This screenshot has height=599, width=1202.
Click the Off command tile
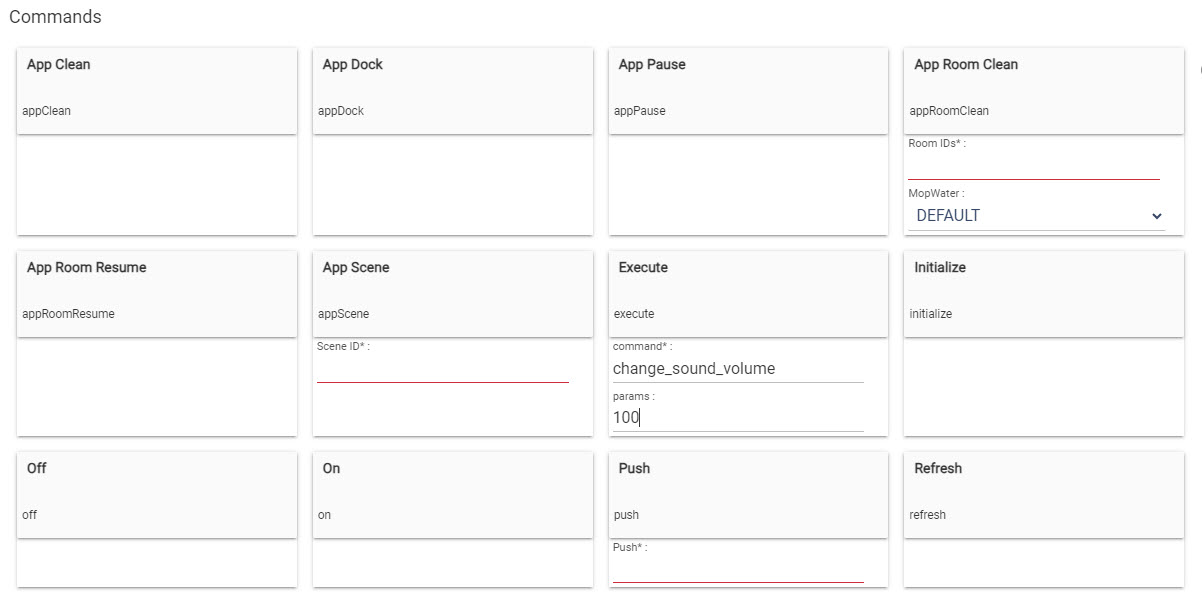(157, 494)
